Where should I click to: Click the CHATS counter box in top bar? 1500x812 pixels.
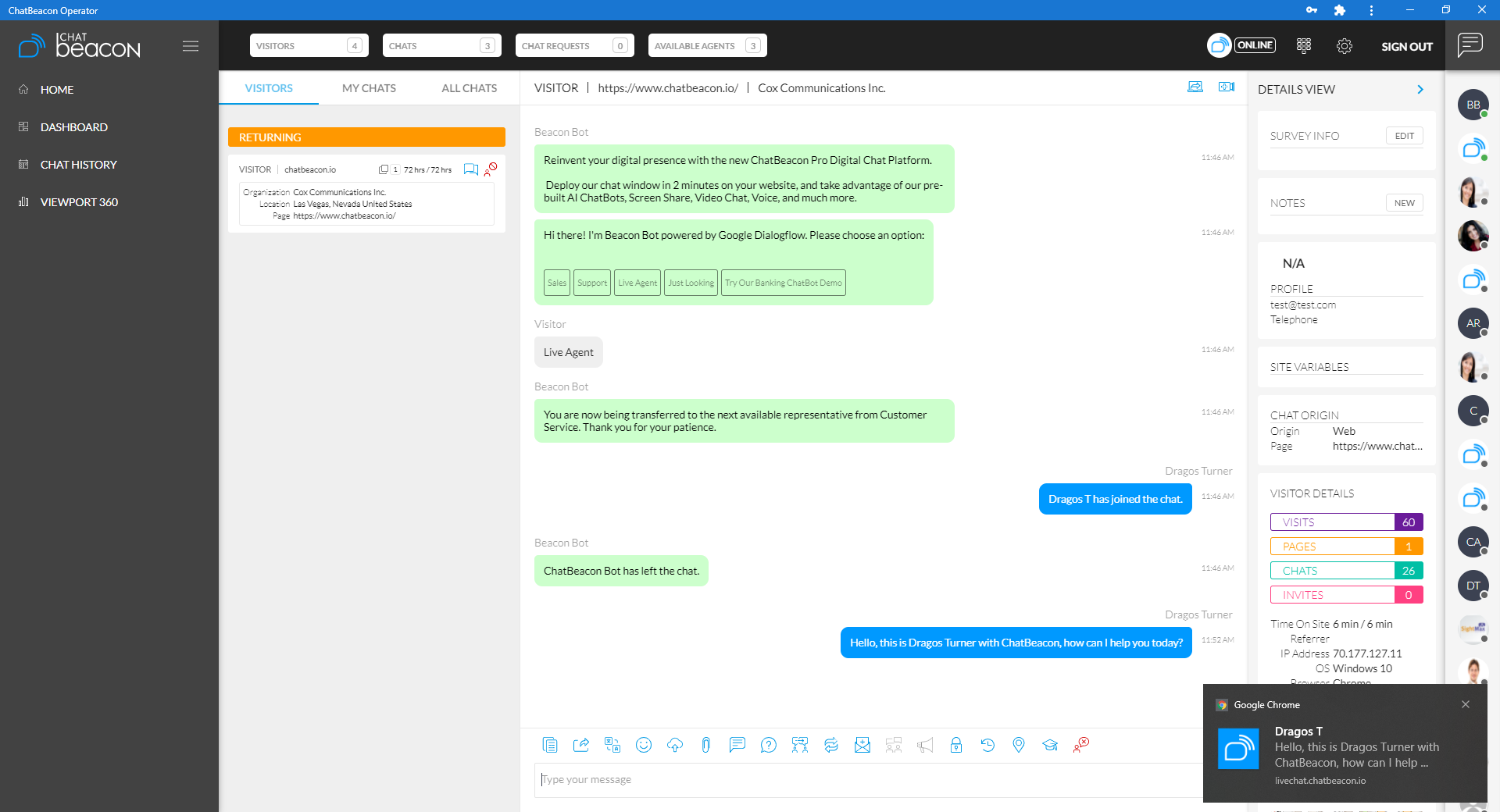pyautogui.click(x=441, y=45)
